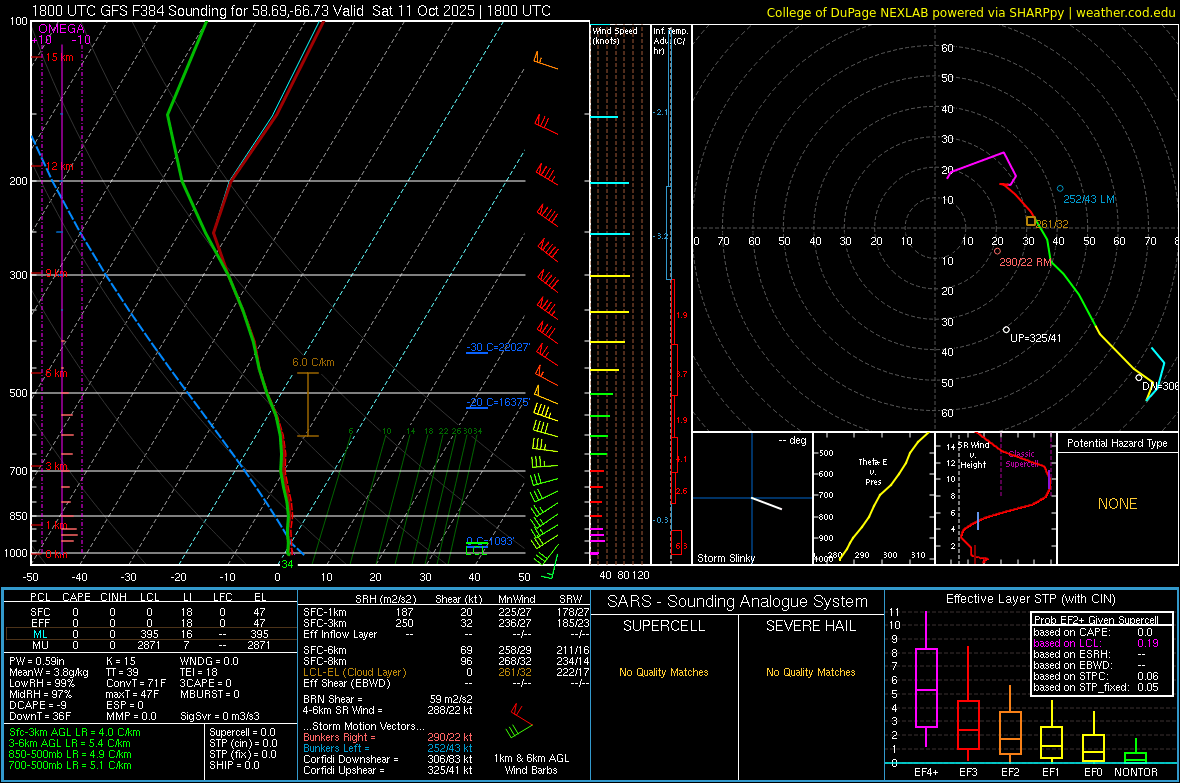Click the ConvT = 71F value

click(x=136, y=683)
